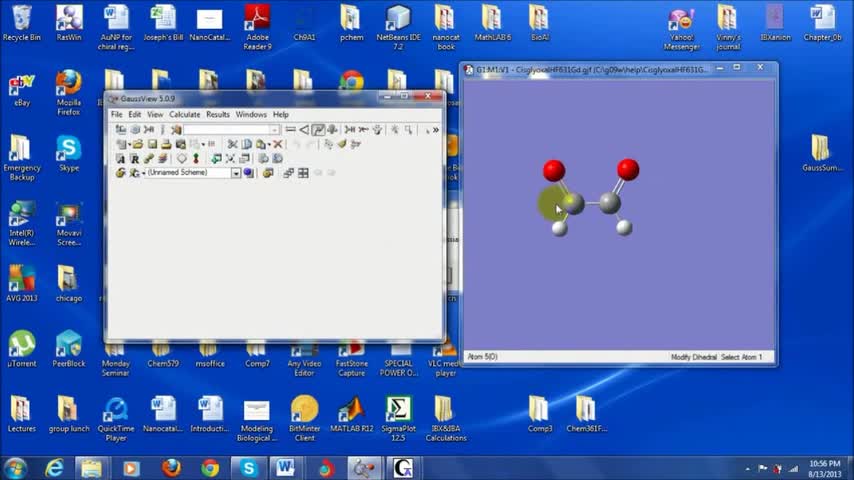Select the Element Fragment builder tool
854x480 pixels.
click(x=121, y=130)
